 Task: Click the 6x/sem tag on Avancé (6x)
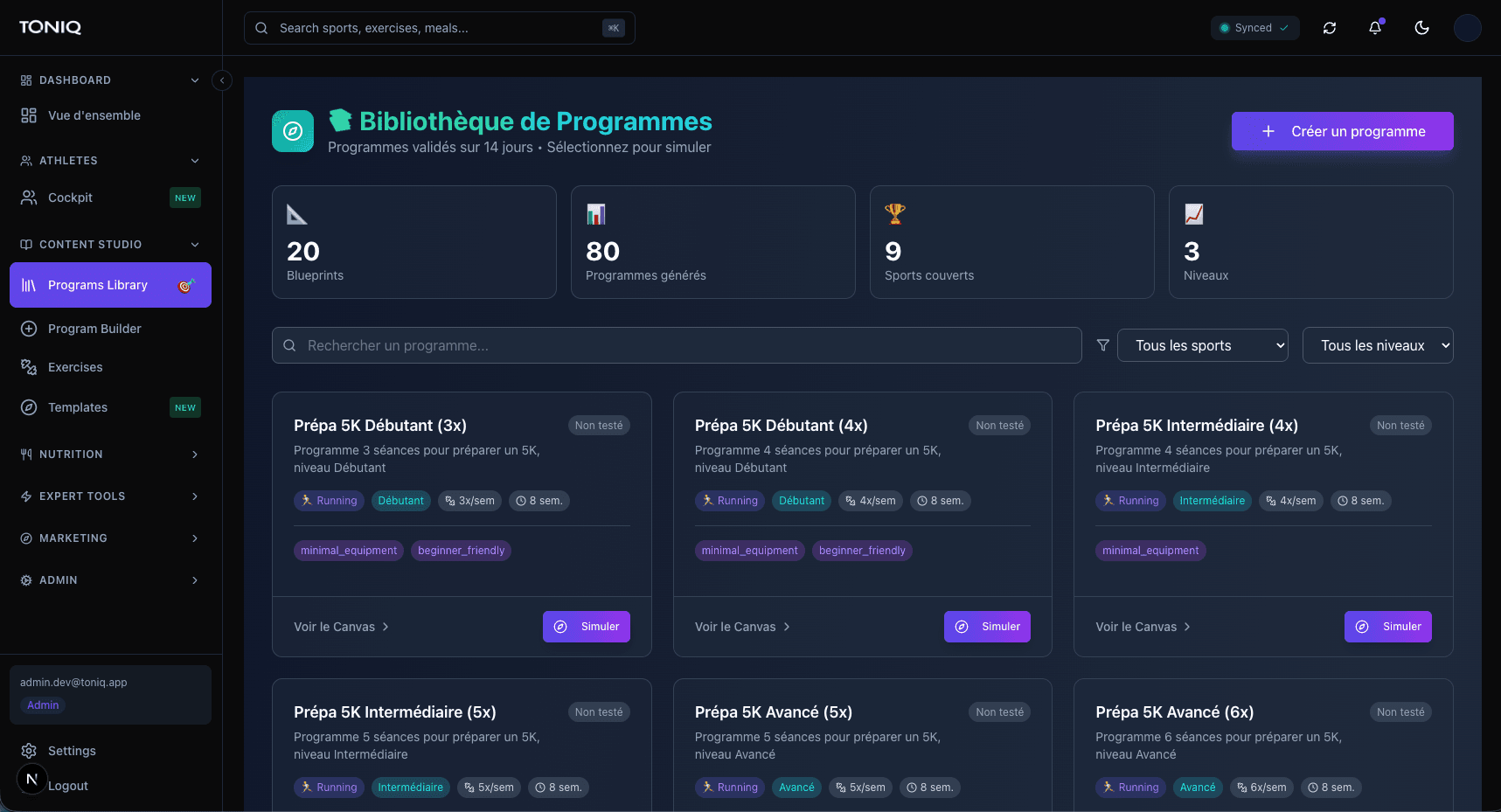(1261, 788)
